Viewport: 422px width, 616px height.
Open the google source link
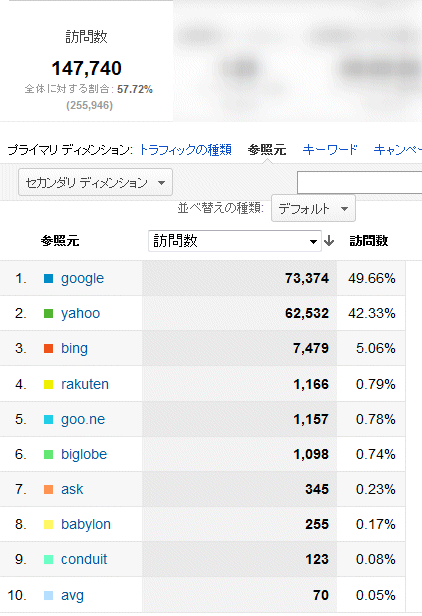(x=82, y=278)
